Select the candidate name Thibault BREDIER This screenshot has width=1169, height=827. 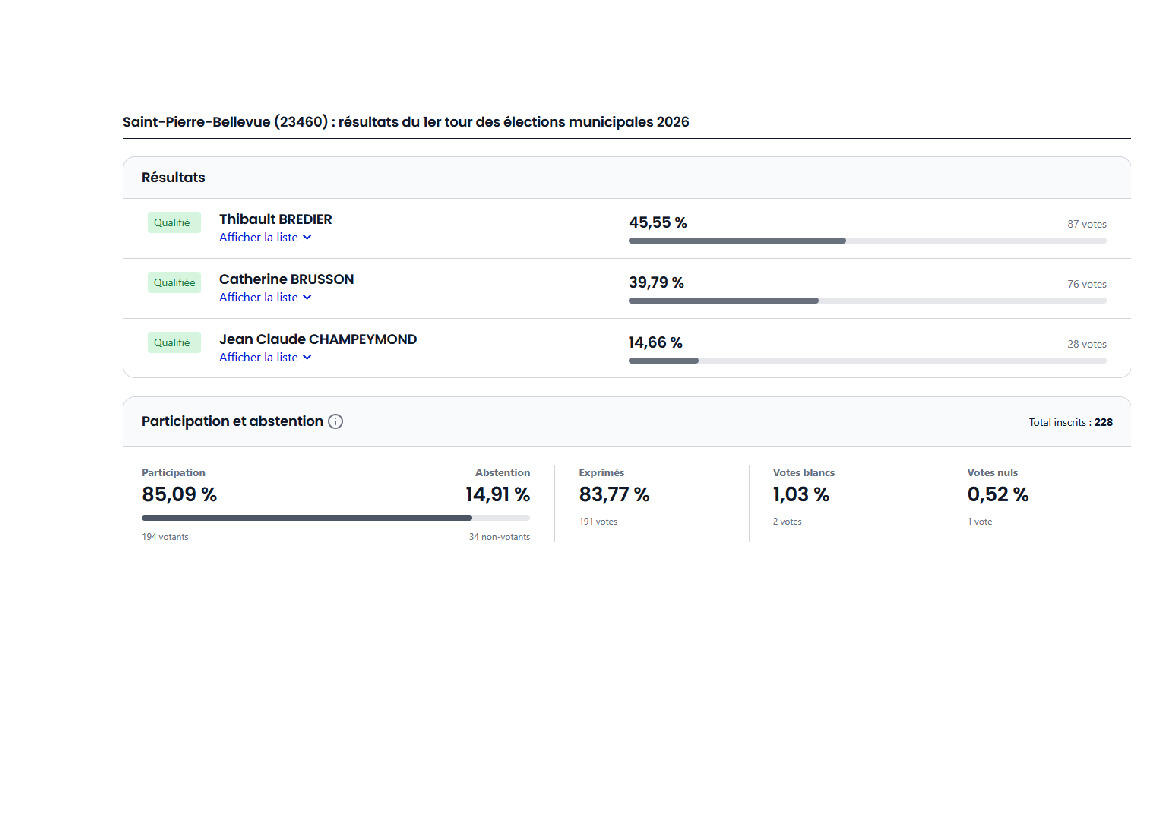[276, 219]
